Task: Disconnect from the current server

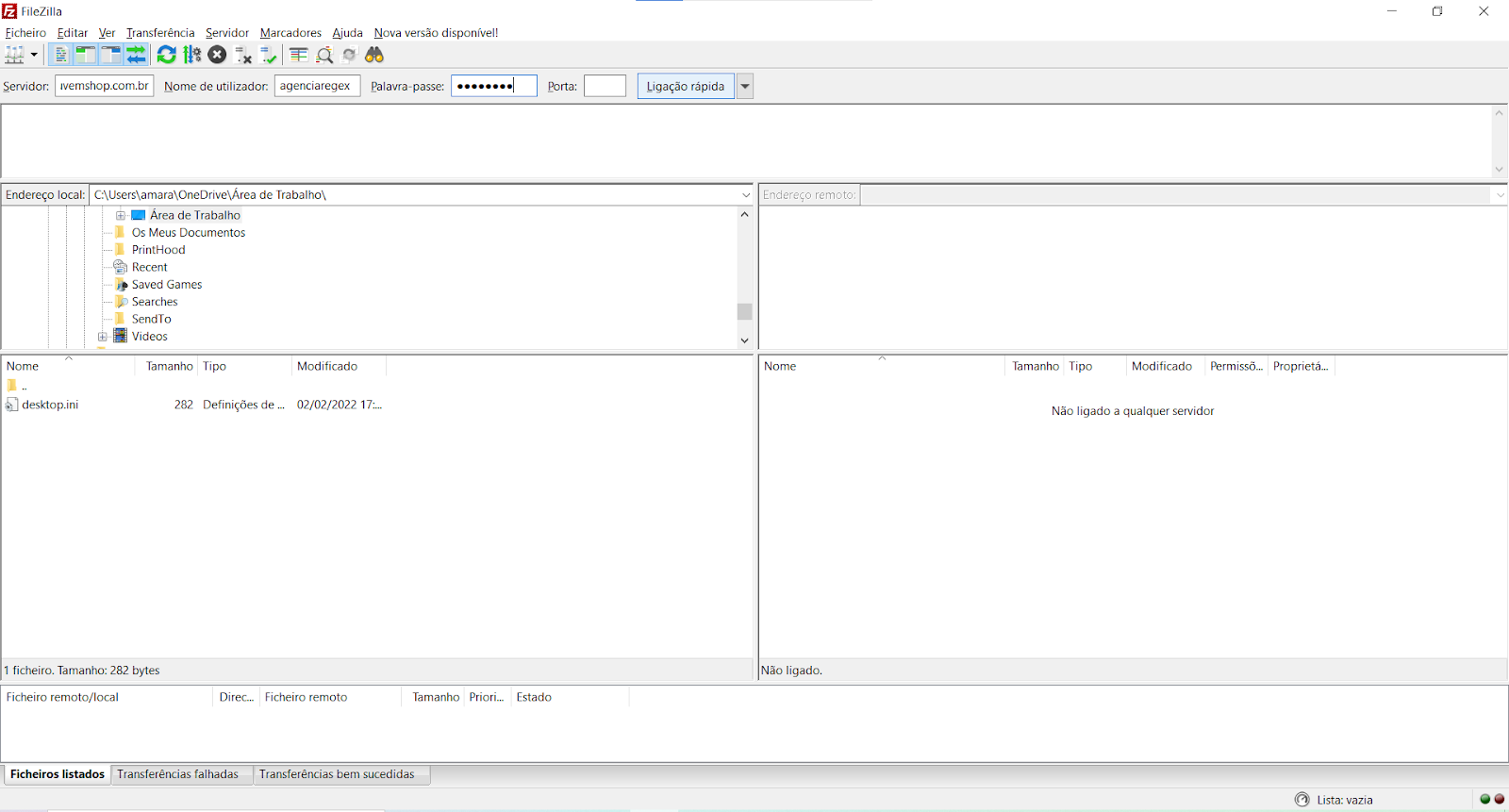Action: pos(243,55)
